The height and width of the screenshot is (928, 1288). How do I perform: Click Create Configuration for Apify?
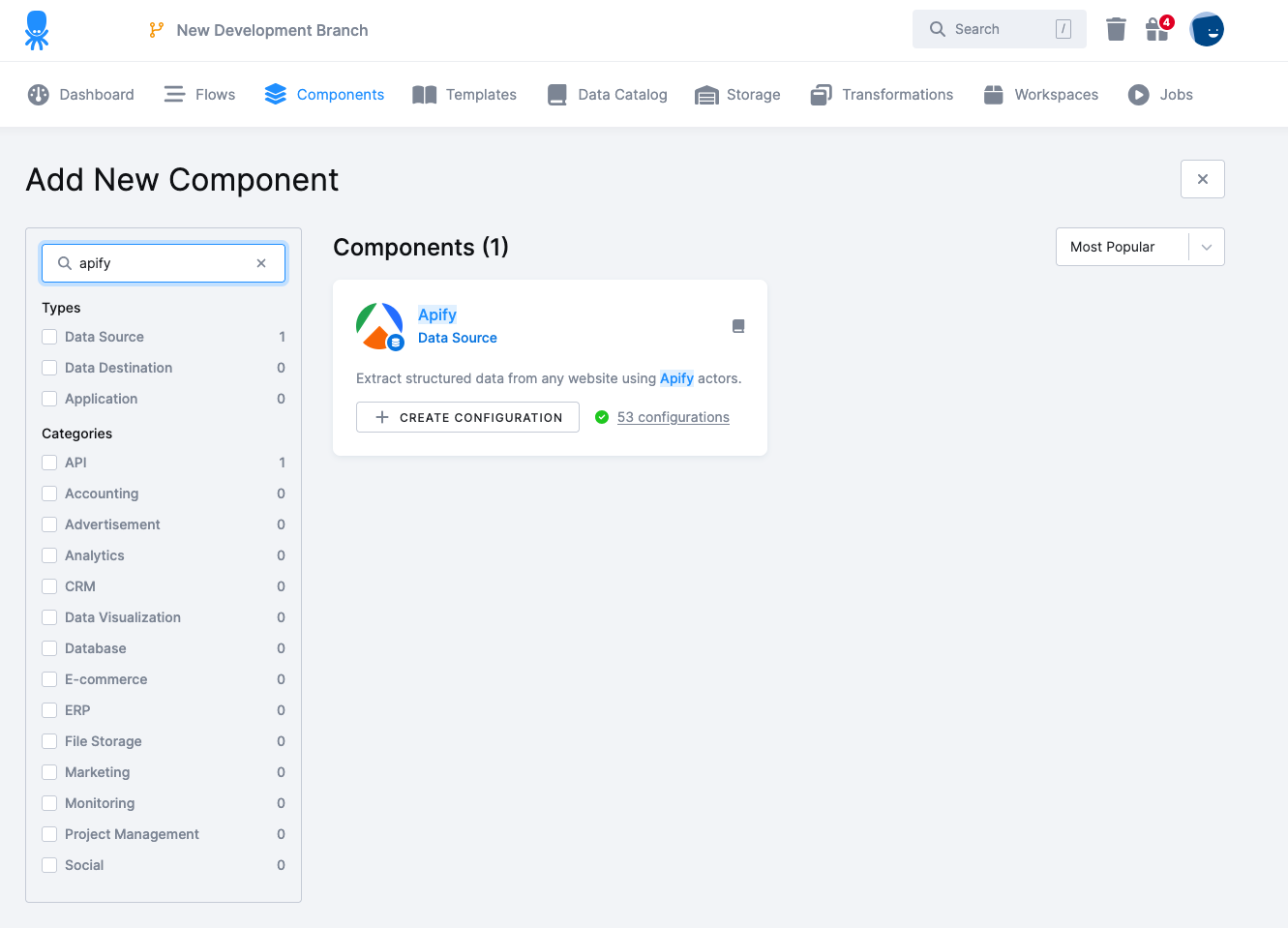467,417
